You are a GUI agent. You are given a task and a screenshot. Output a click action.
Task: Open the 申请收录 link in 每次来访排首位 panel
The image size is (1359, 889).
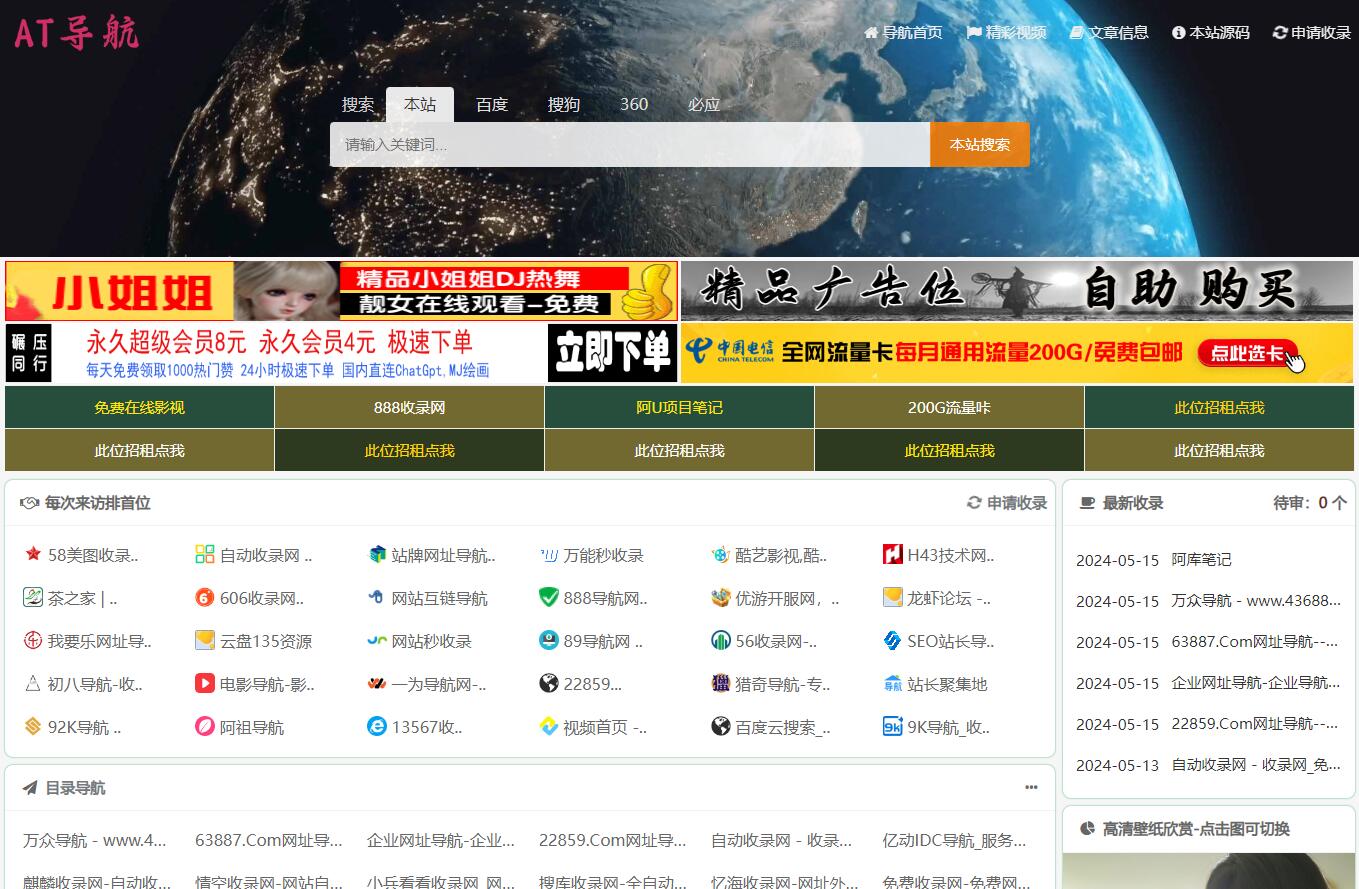tap(1007, 503)
